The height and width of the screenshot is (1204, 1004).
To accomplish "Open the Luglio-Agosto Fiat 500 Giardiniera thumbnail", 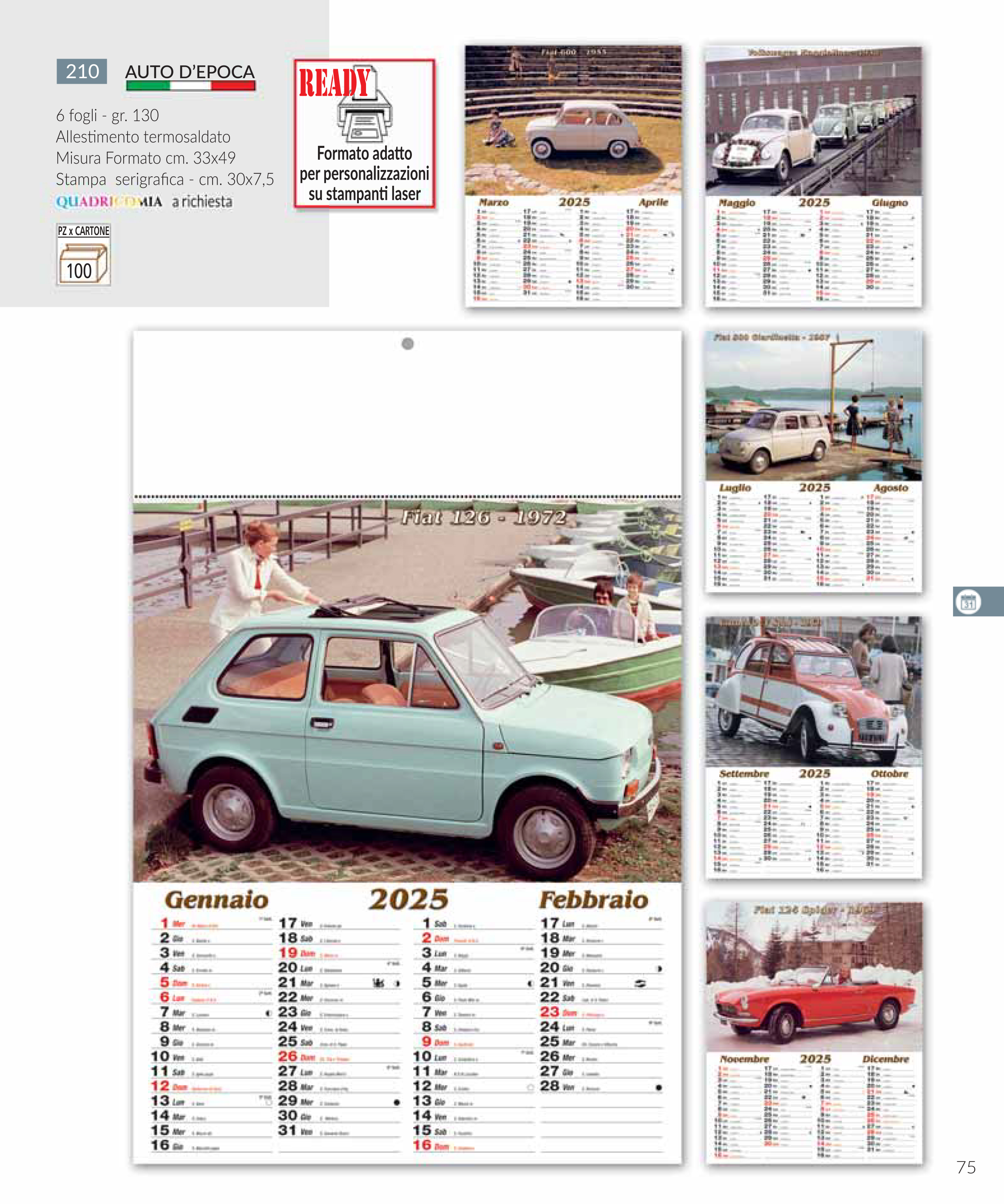I will pos(814,462).
